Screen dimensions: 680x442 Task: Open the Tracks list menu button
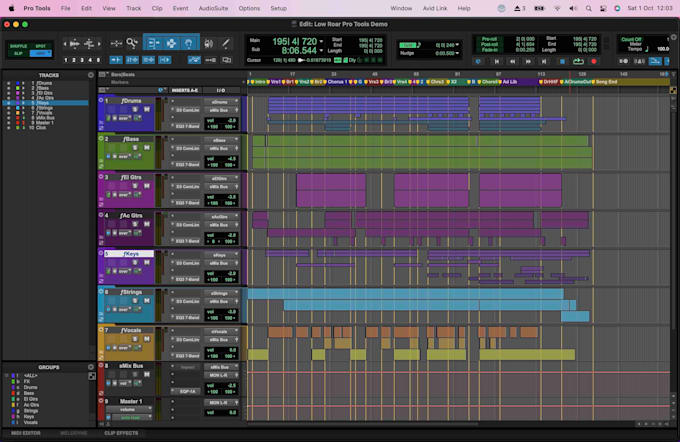click(91, 75)
